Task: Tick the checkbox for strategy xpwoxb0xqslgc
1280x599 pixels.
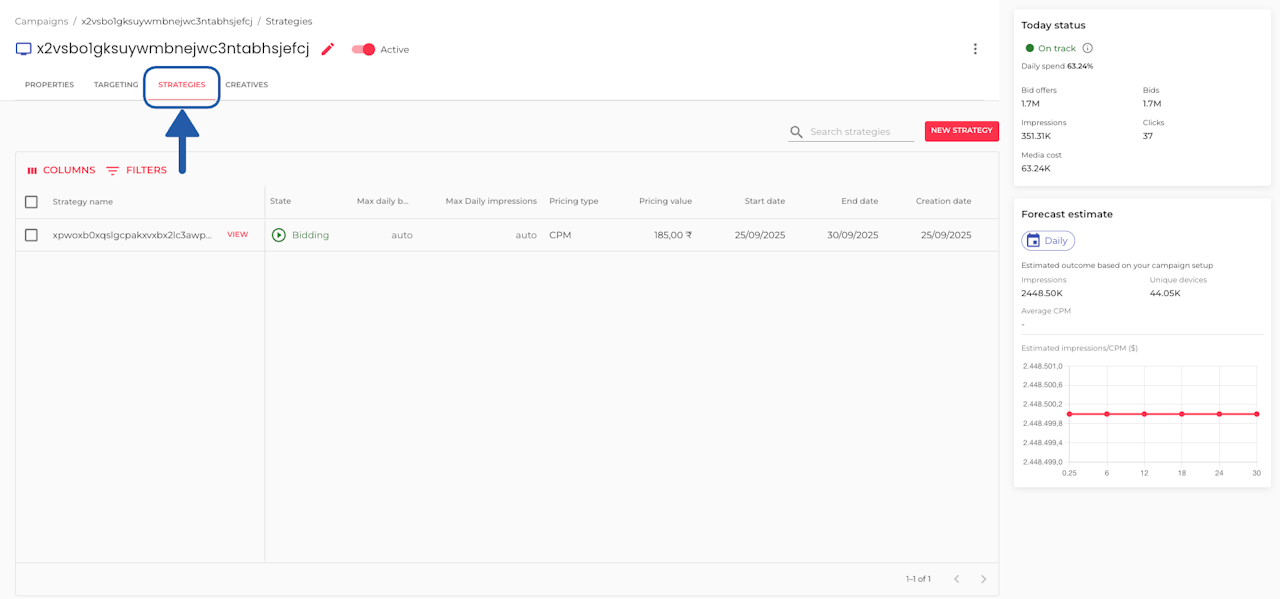Action: tap(31, 235)
